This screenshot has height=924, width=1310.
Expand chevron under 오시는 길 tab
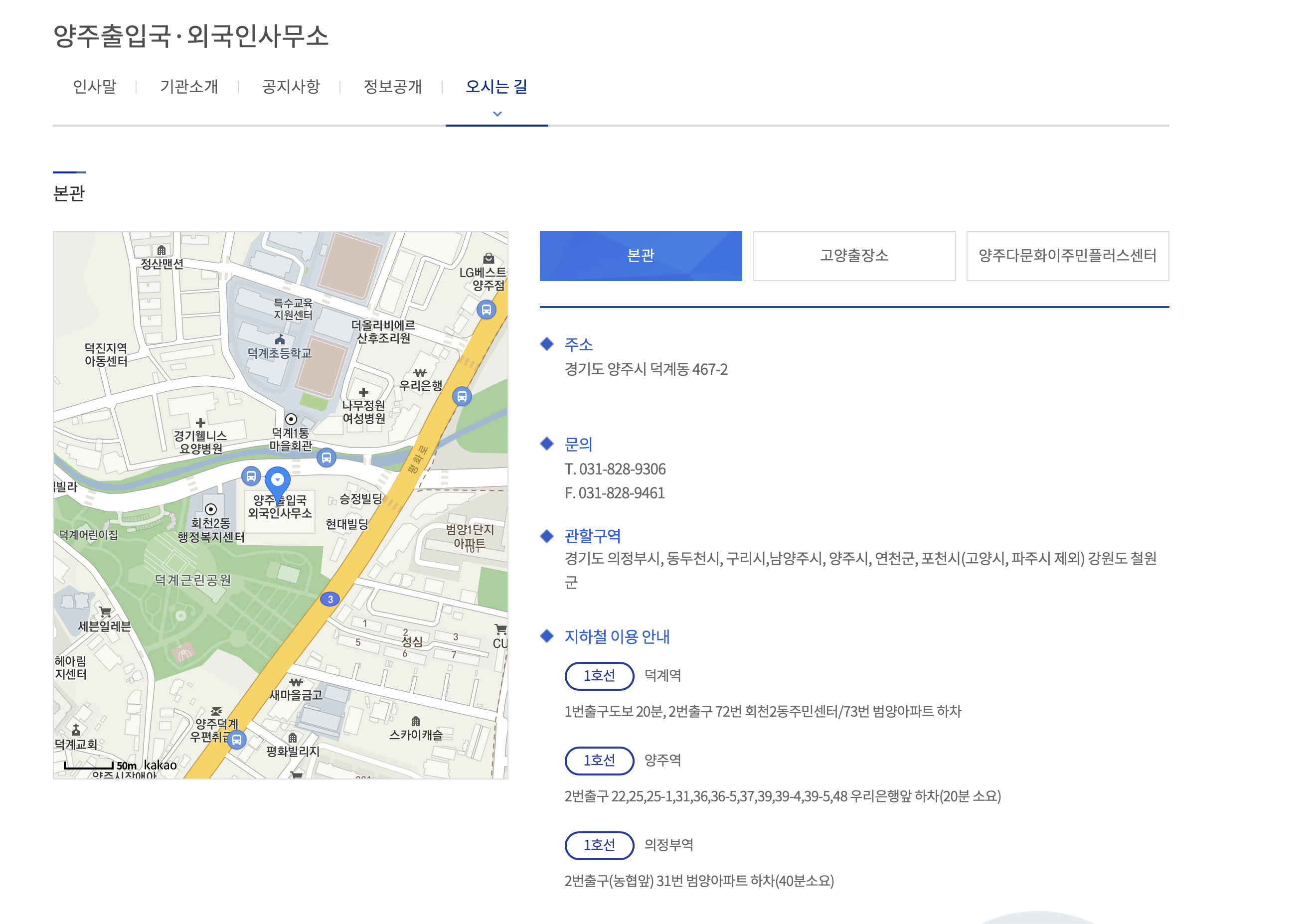tap(497, 114)
